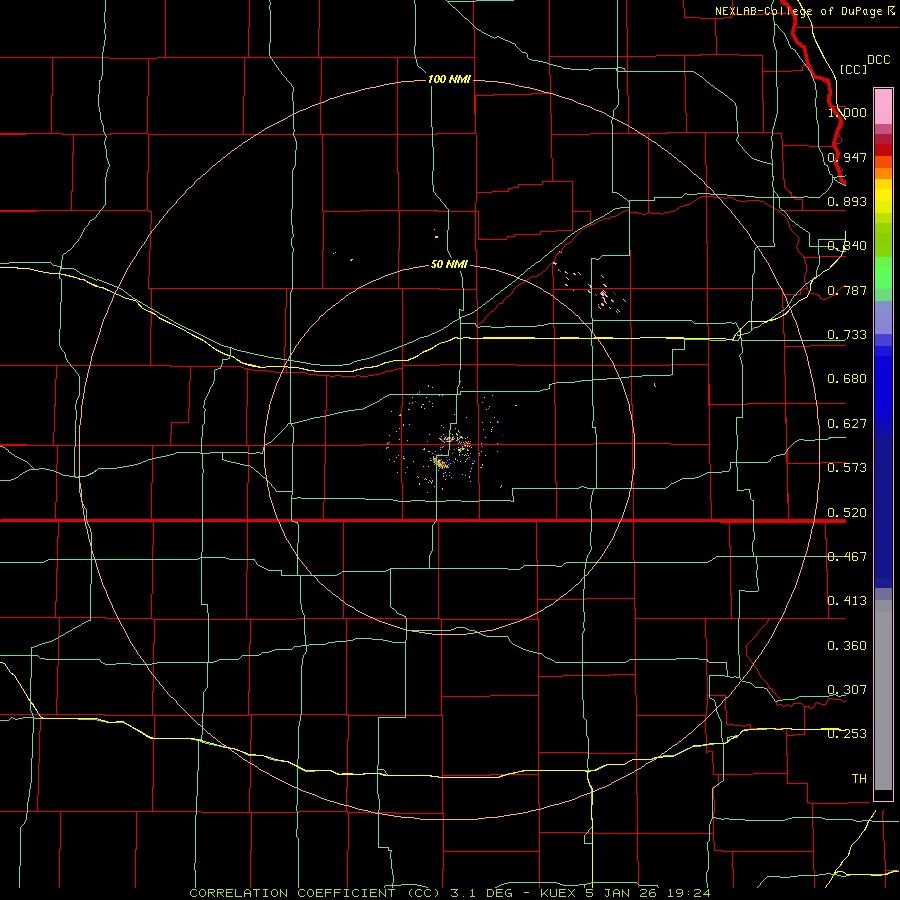
Task: Click the 0.573 color scale value
Action: (x=847, y=468)
